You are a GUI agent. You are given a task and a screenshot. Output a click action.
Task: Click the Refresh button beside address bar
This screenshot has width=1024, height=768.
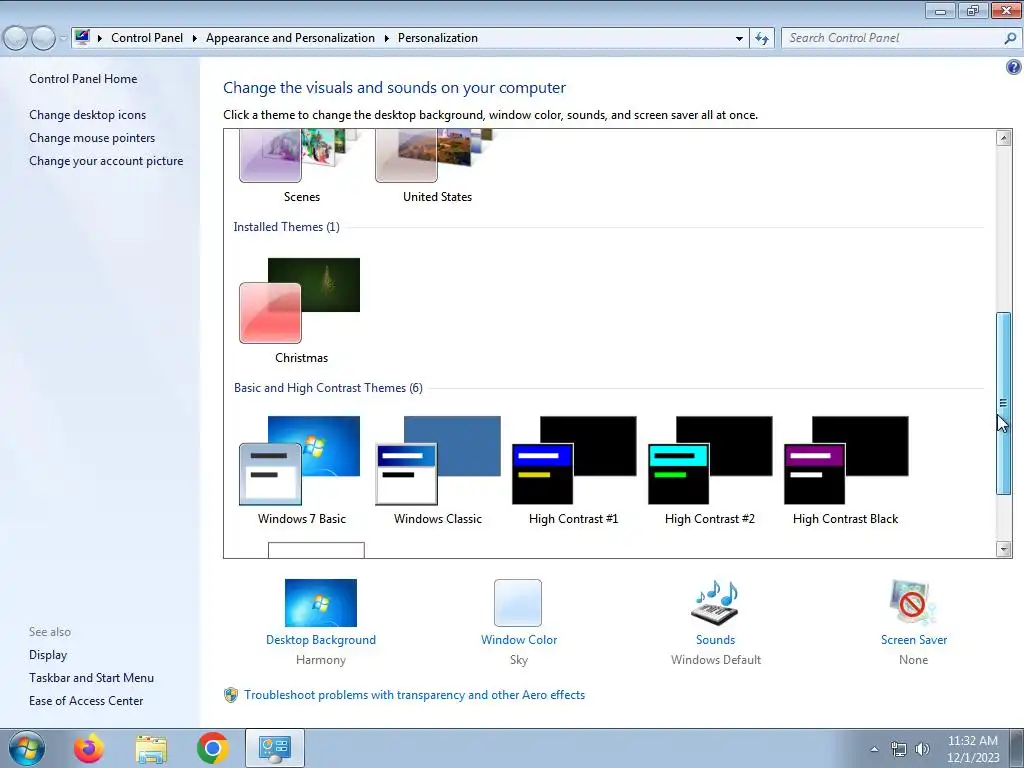pyautogui.click(x=761, y=39)
